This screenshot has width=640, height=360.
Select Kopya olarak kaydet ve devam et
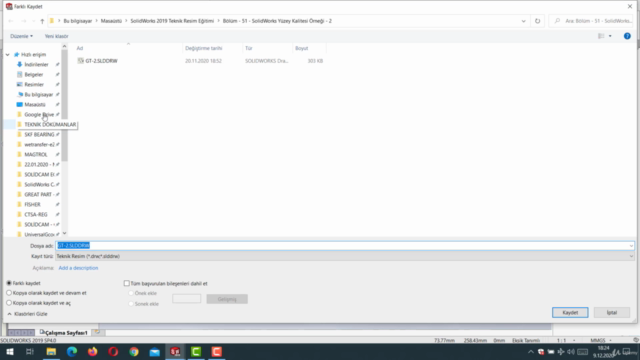[x=9, y=293]
